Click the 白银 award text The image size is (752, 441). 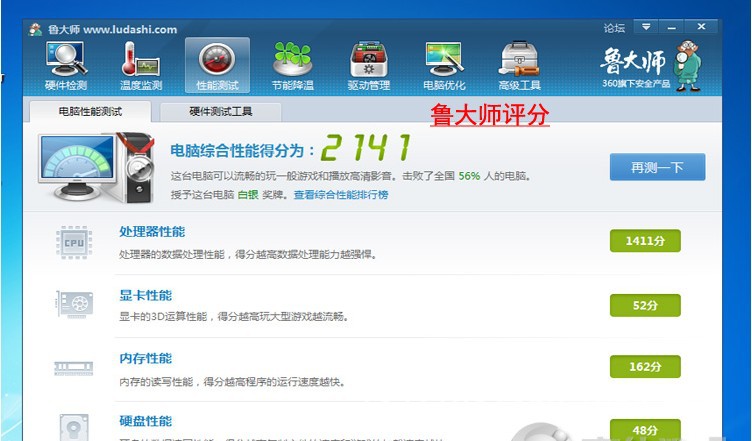tap(248, 195)
